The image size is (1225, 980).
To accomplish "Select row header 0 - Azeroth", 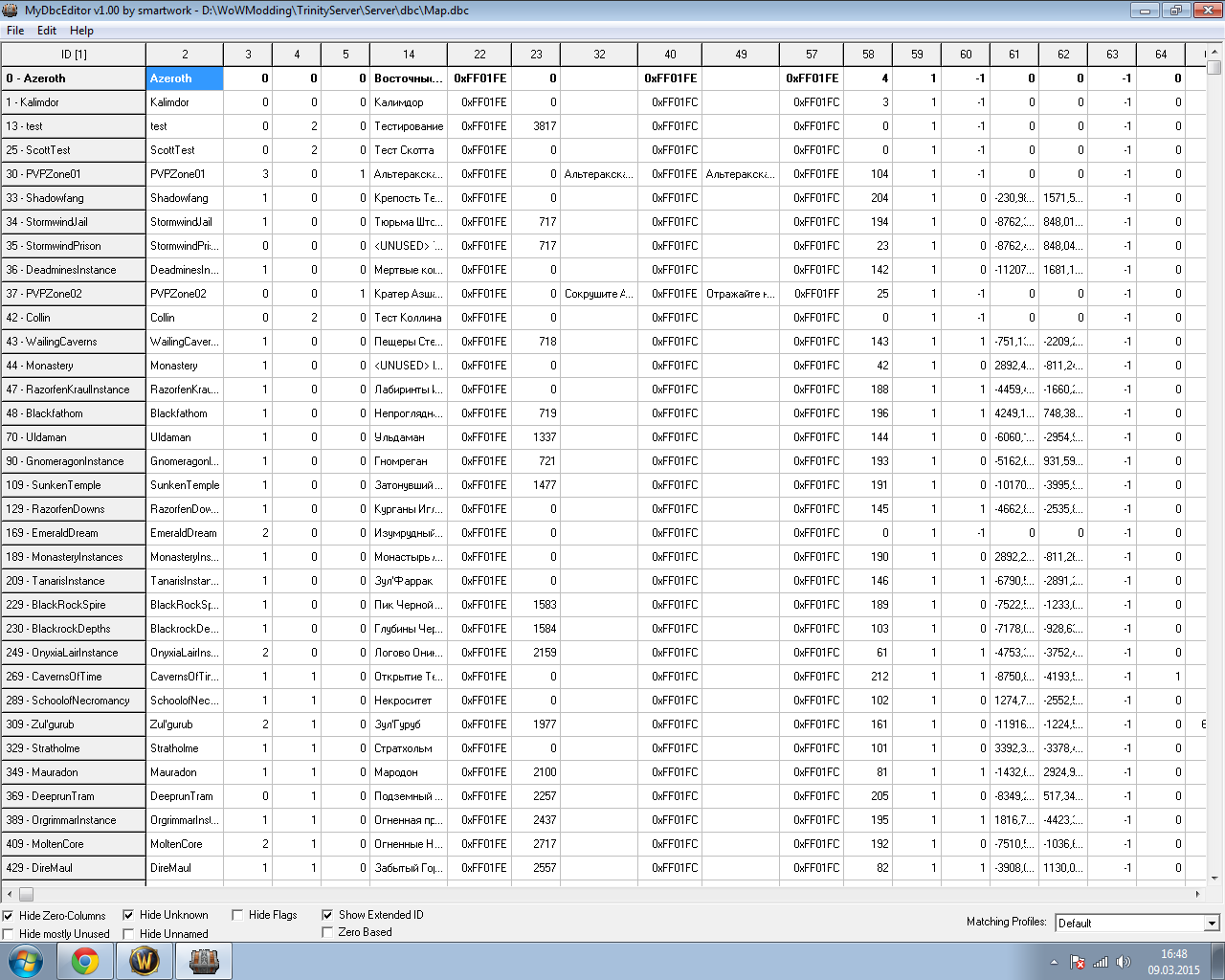I will (x=74, y=78).
